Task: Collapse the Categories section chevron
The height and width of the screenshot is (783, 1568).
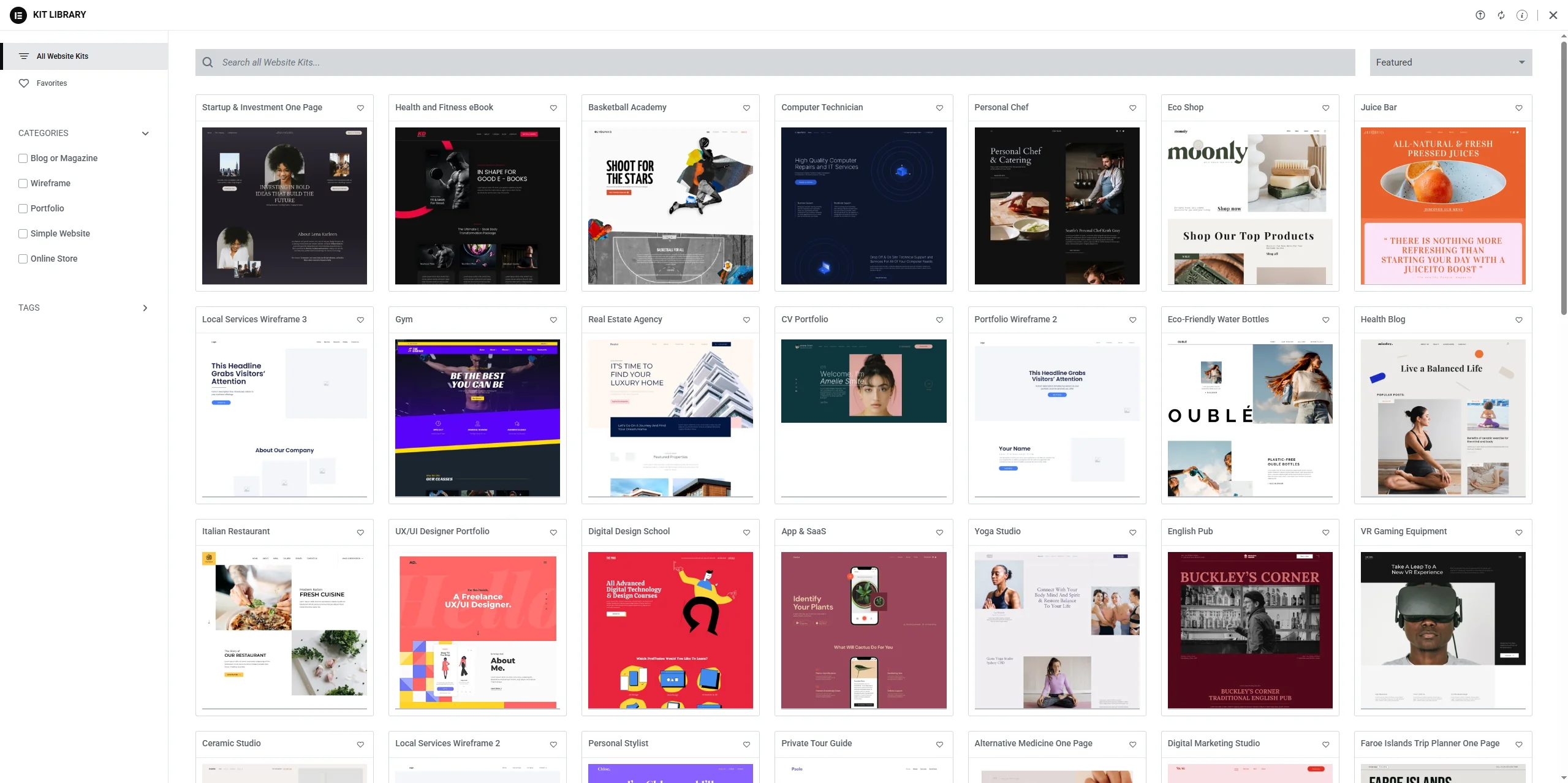Action: pos(145,134)
